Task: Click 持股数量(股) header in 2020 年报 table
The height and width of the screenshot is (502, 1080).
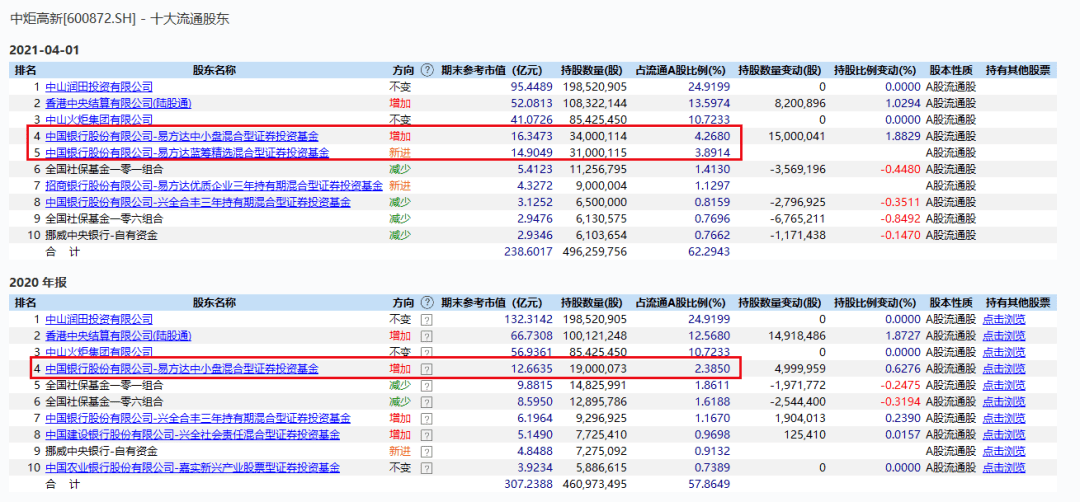Action: [592, 303]
